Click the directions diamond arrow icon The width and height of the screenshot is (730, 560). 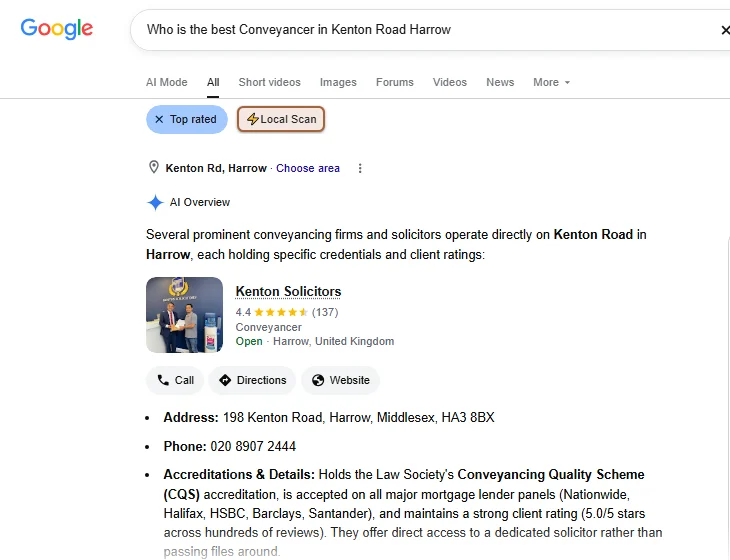[225, 380]
